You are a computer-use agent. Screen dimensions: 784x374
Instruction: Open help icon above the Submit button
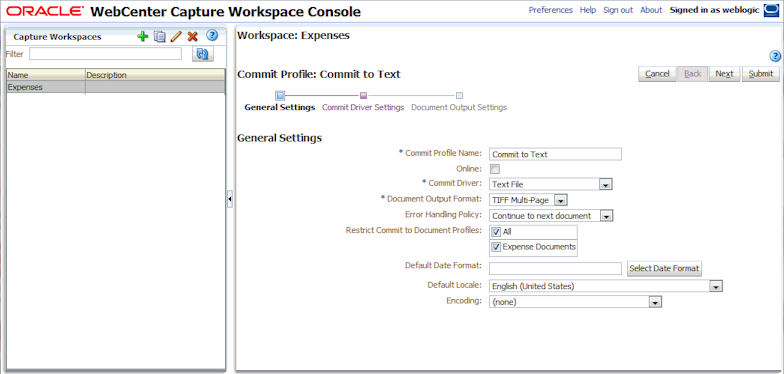point(775,56)
